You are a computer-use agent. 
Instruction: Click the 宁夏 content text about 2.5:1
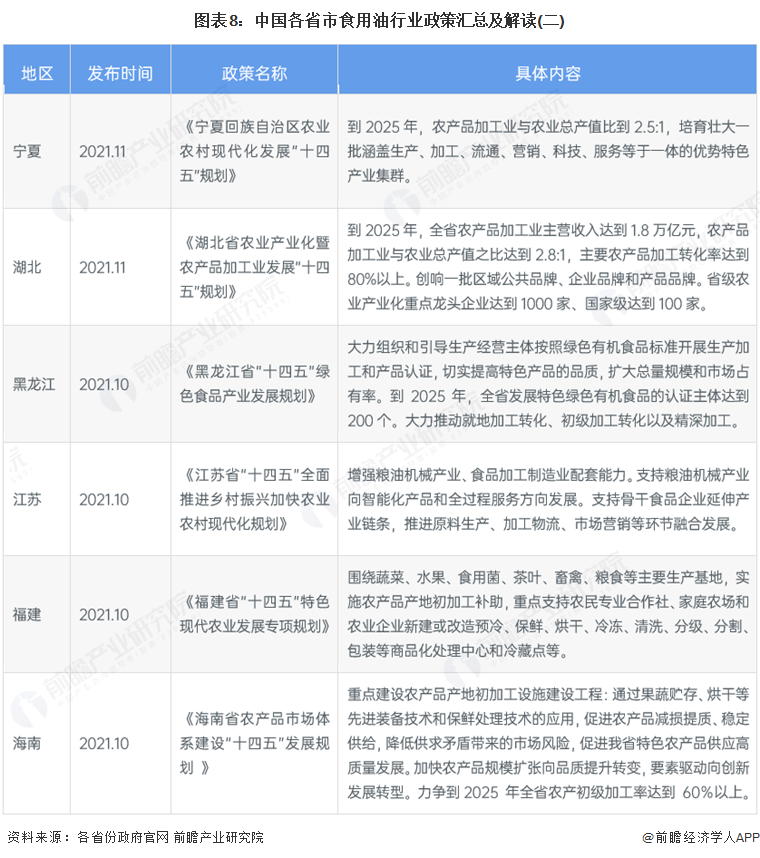548,151
